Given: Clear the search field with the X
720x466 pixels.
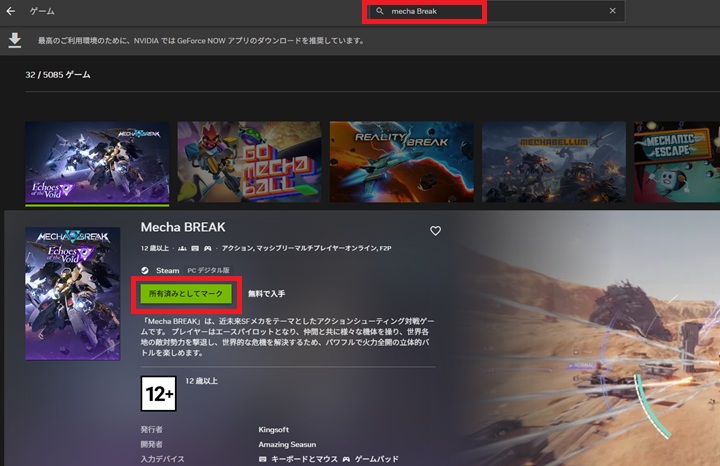Looking at the screenshot, I should [613, 11].
